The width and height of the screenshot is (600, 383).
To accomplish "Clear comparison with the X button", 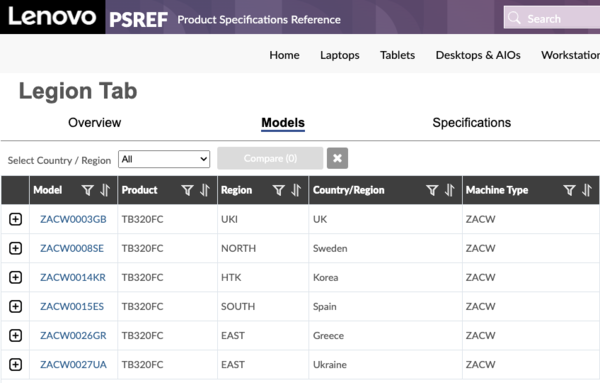I will point(337,158).
